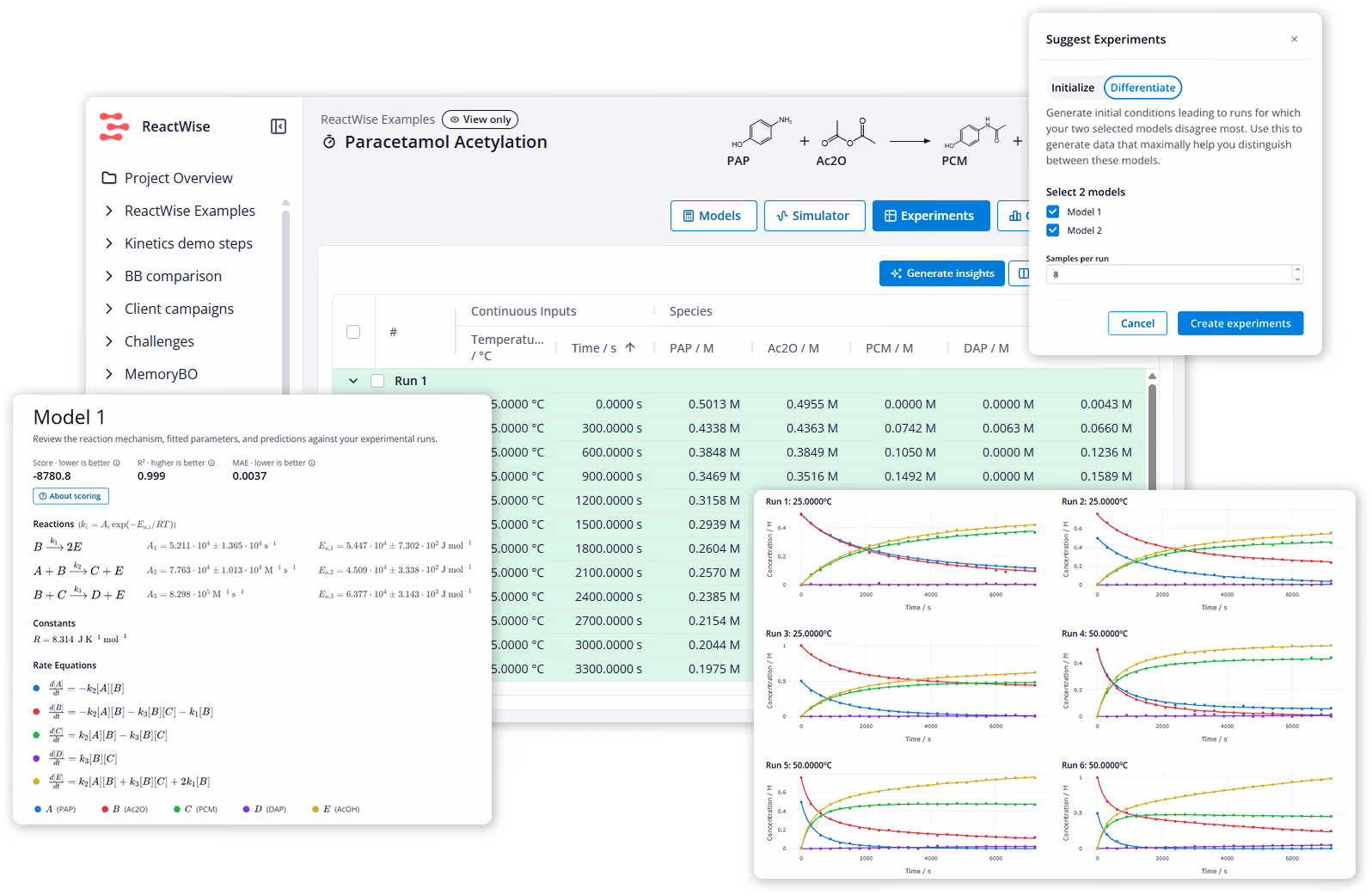
Task: Close the Suggest Experiments dialog
Action: coord(1295,39)
